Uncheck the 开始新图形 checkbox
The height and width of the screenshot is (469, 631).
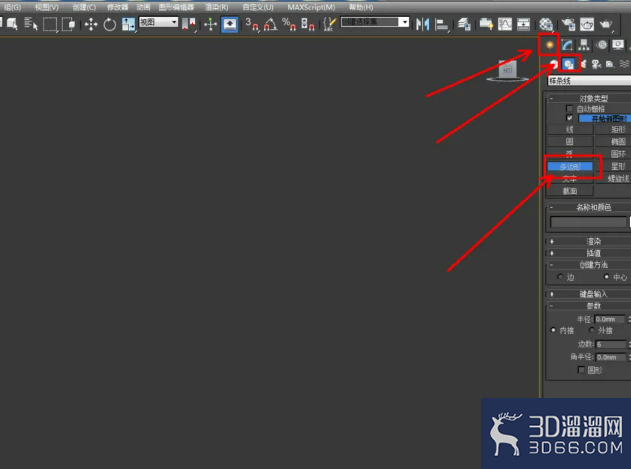[x=569, y=118]
